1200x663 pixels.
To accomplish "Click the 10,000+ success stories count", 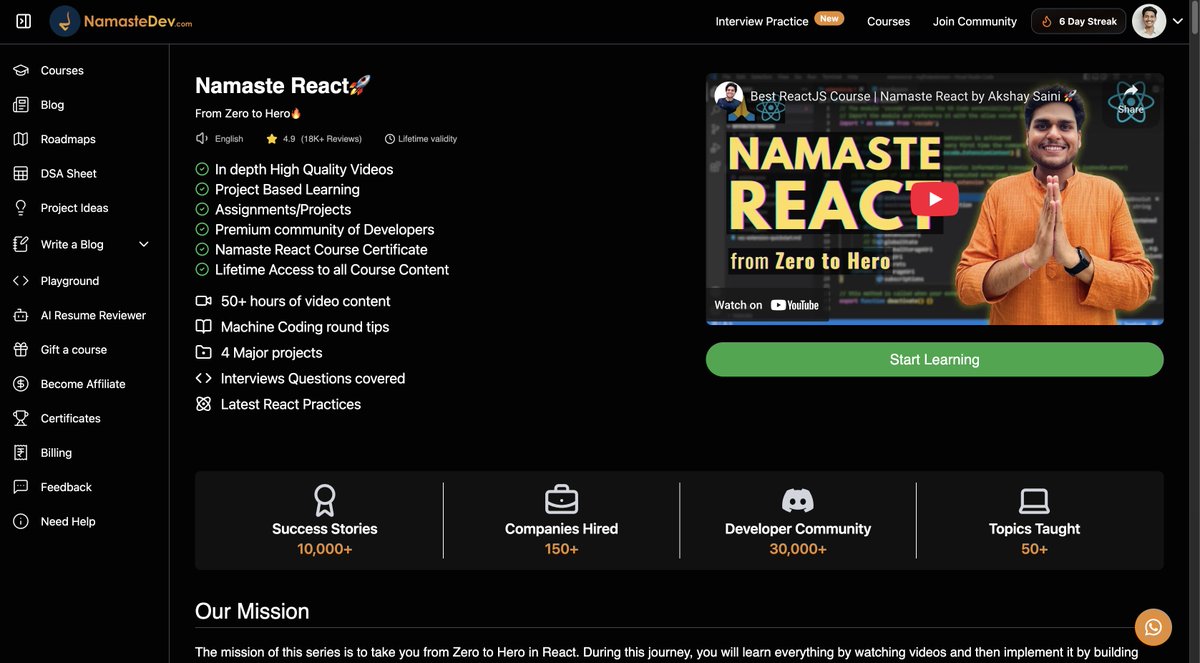I will point(325,549).
